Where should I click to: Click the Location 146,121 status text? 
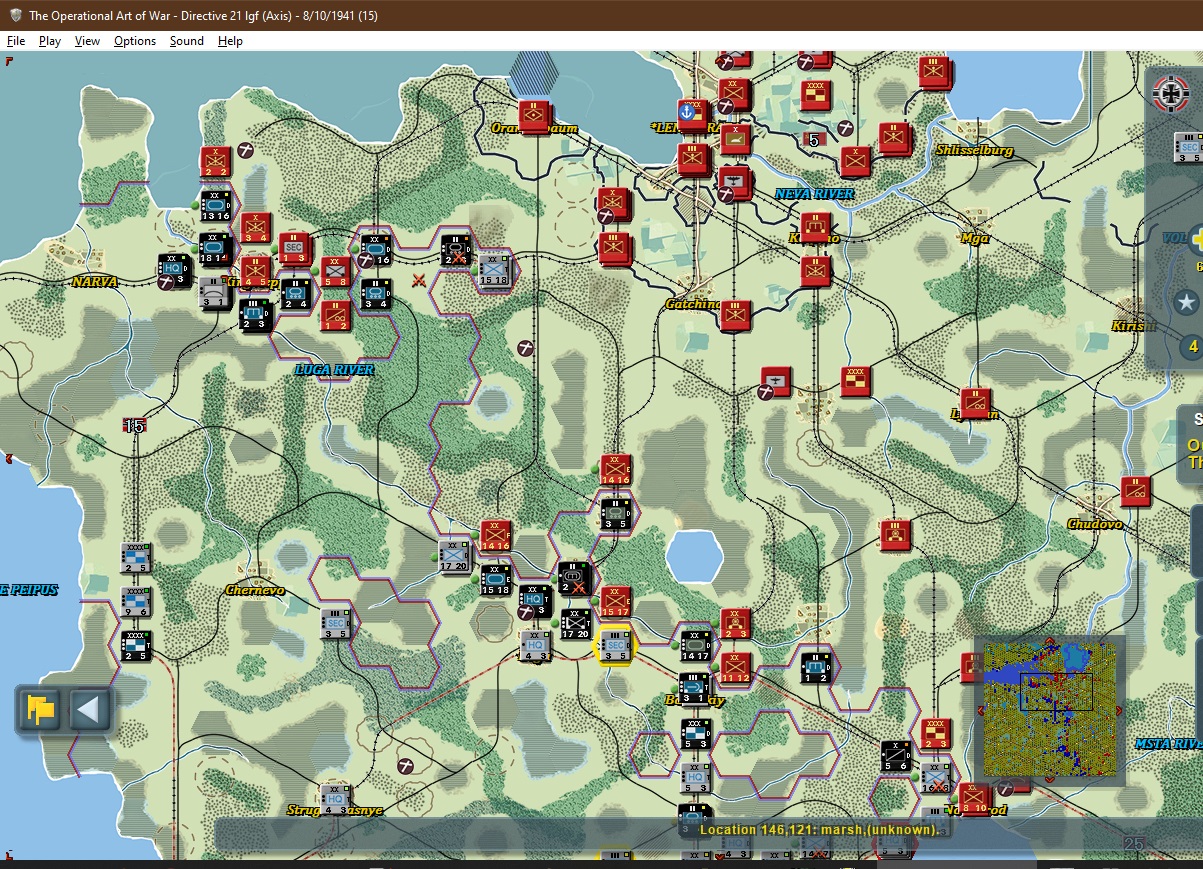point(819,829)
